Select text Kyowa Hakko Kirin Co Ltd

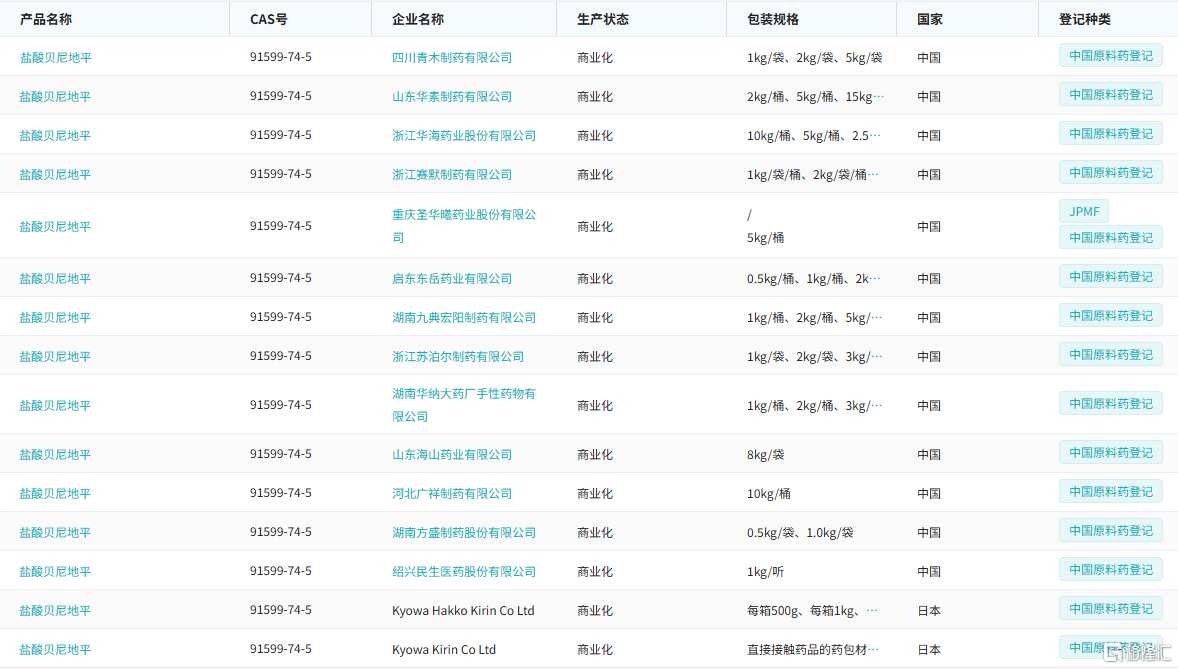tap(463, 611)
